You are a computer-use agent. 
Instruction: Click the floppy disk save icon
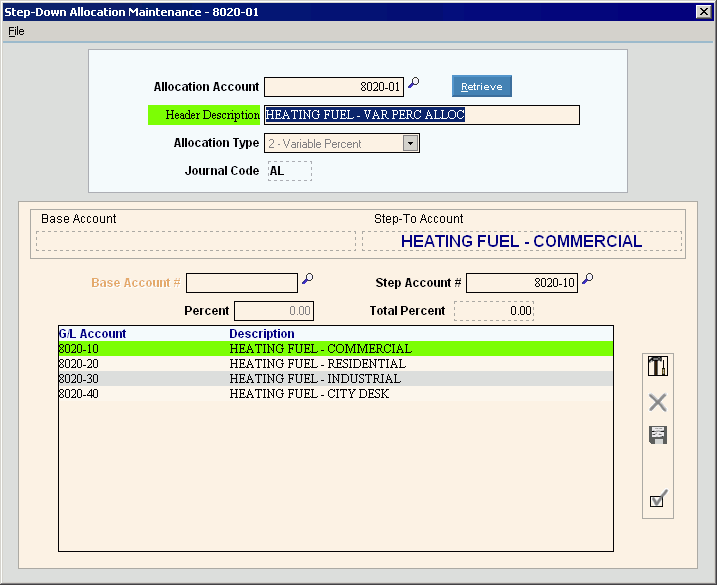click(658, 435)
